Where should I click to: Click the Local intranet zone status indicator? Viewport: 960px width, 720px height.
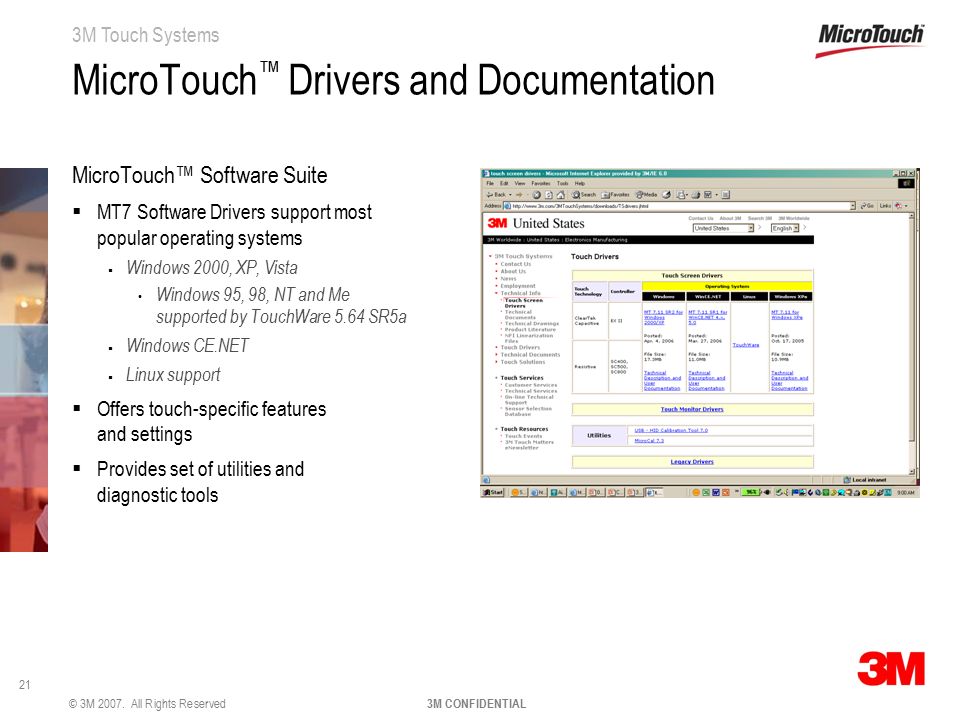[x=864, y=480]
